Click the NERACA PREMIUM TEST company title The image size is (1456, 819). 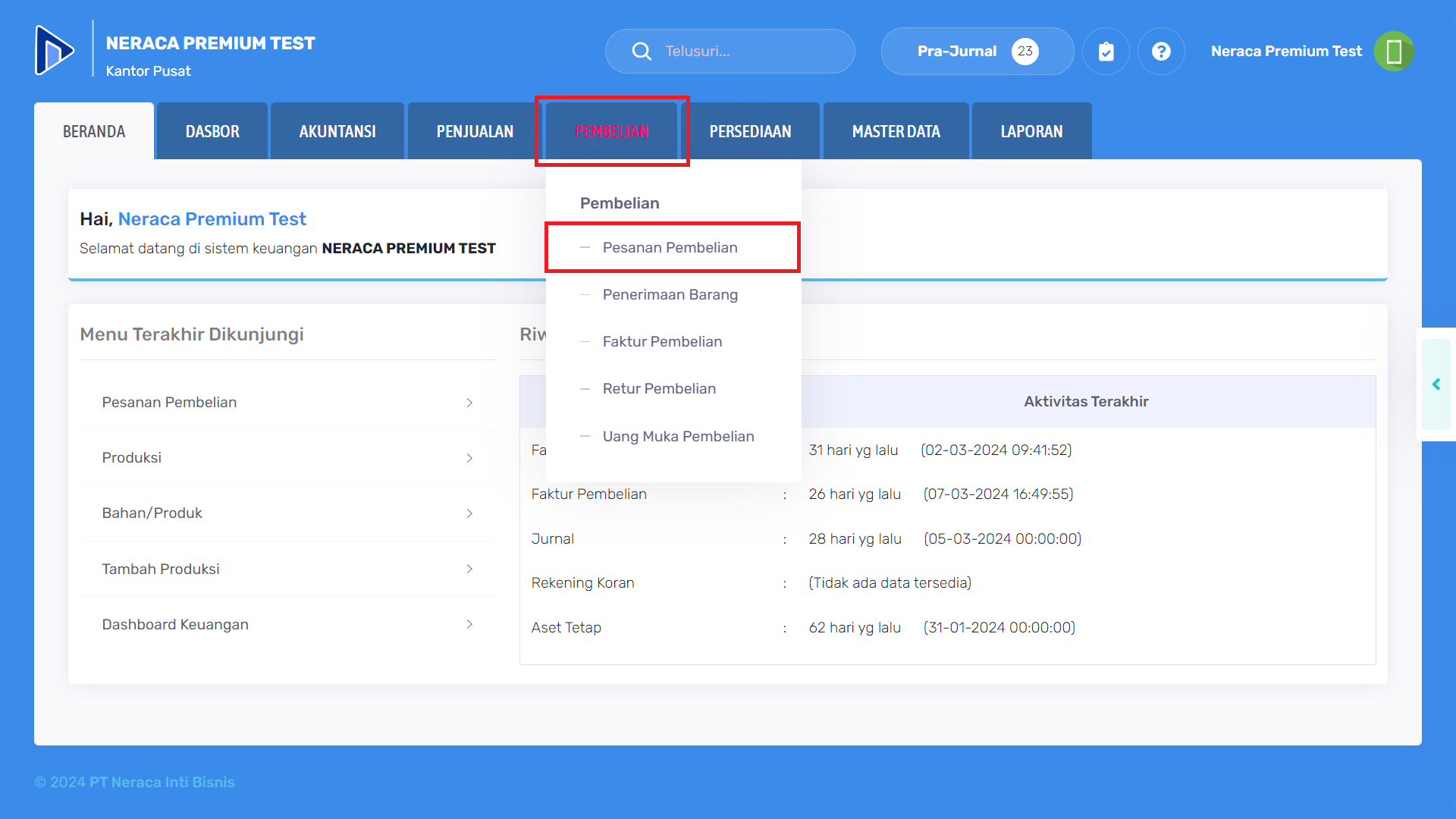point(210,43)
